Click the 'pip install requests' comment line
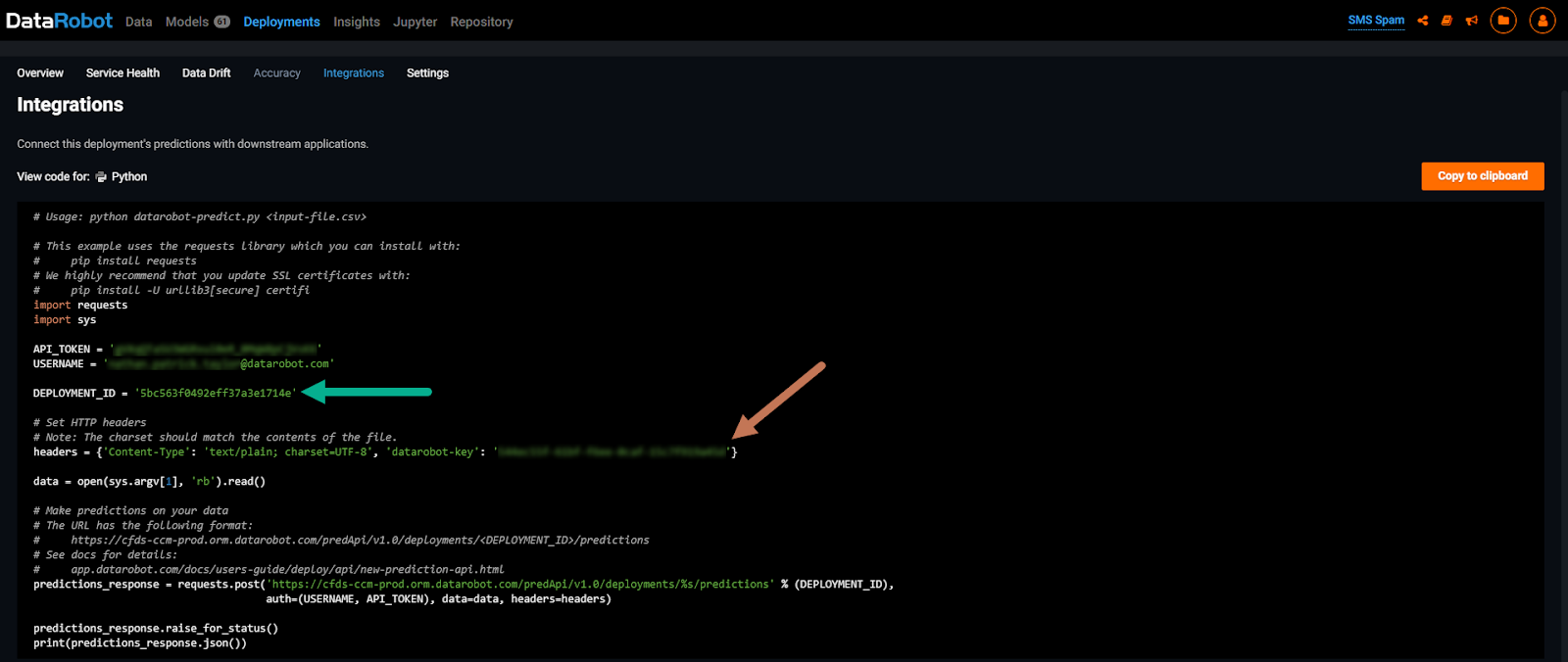This screenshot has width=1568, height=662. coord(133,261)
